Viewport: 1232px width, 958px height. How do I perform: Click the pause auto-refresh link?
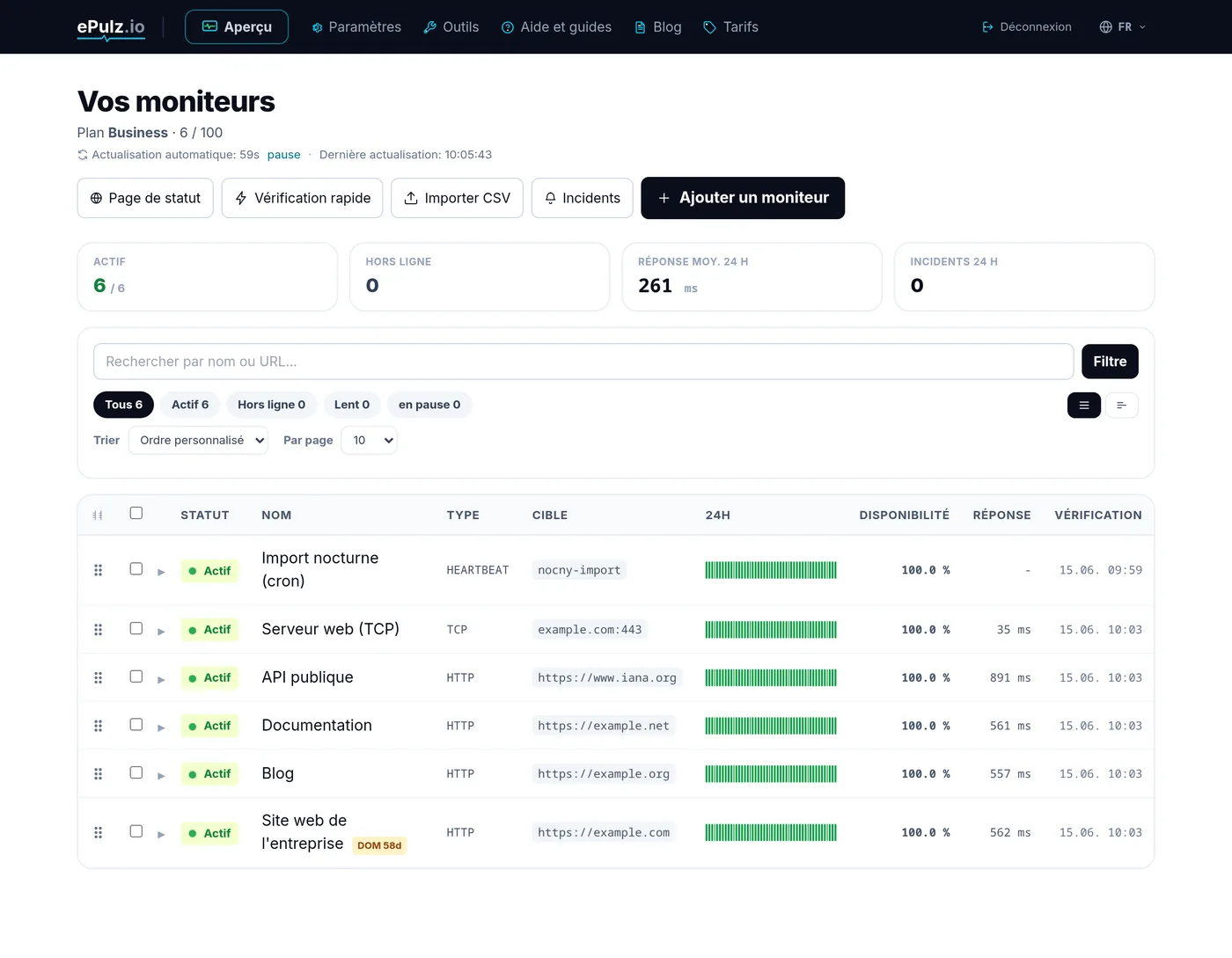point(283,155)
